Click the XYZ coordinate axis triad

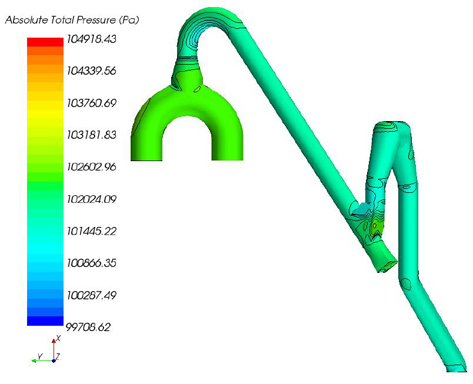tap(47, 350)
